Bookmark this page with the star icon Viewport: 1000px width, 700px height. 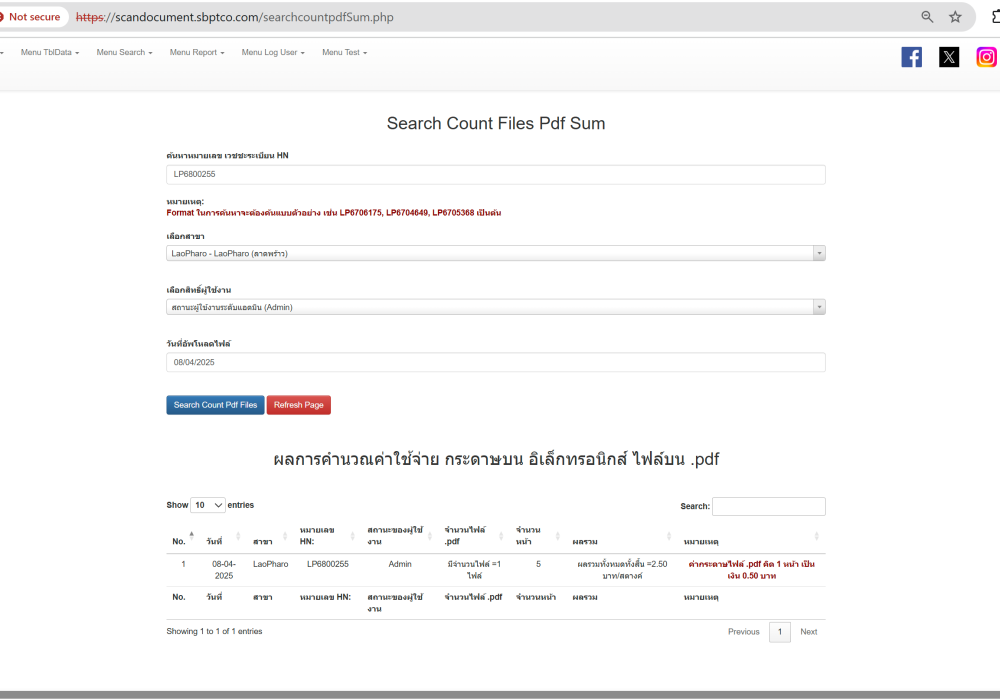(x=955, y=17)
